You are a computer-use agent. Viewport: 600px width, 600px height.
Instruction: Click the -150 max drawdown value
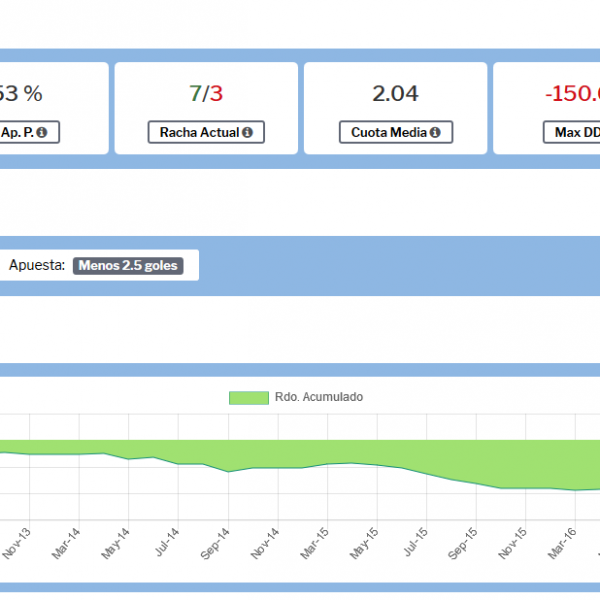tap(572, 94)
